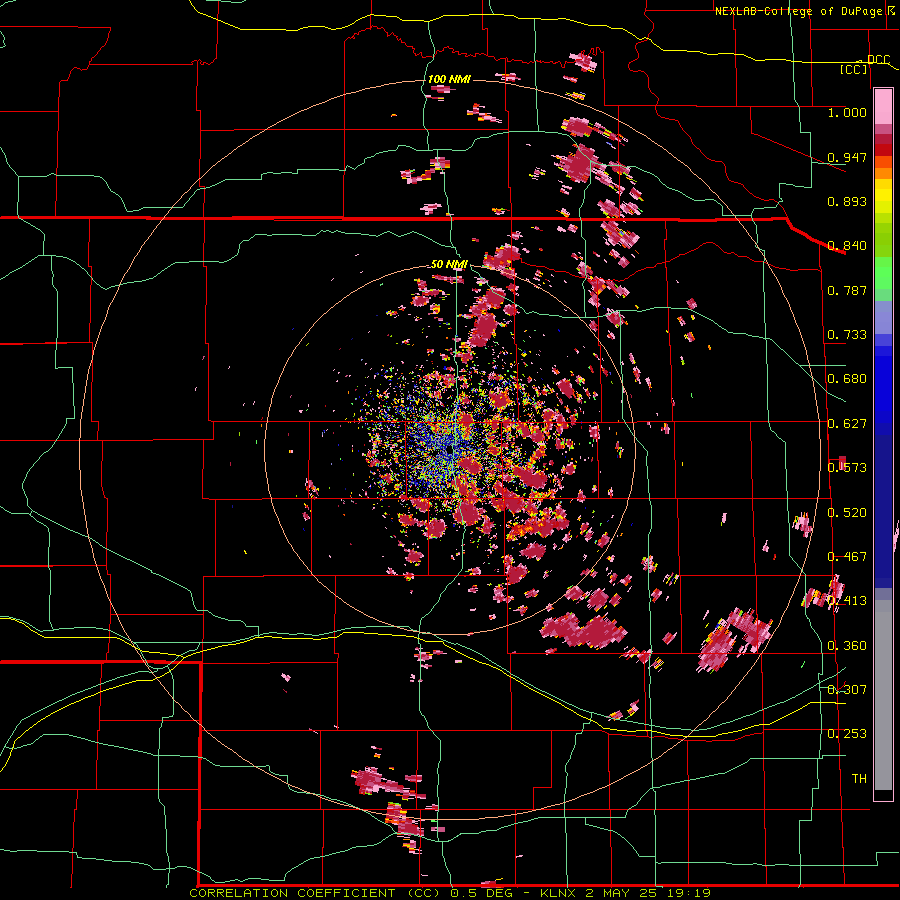Click the 100 NMI range ring label
This screenshot has height=900, width=900.
pyautogui.click(x=449, y=79)
